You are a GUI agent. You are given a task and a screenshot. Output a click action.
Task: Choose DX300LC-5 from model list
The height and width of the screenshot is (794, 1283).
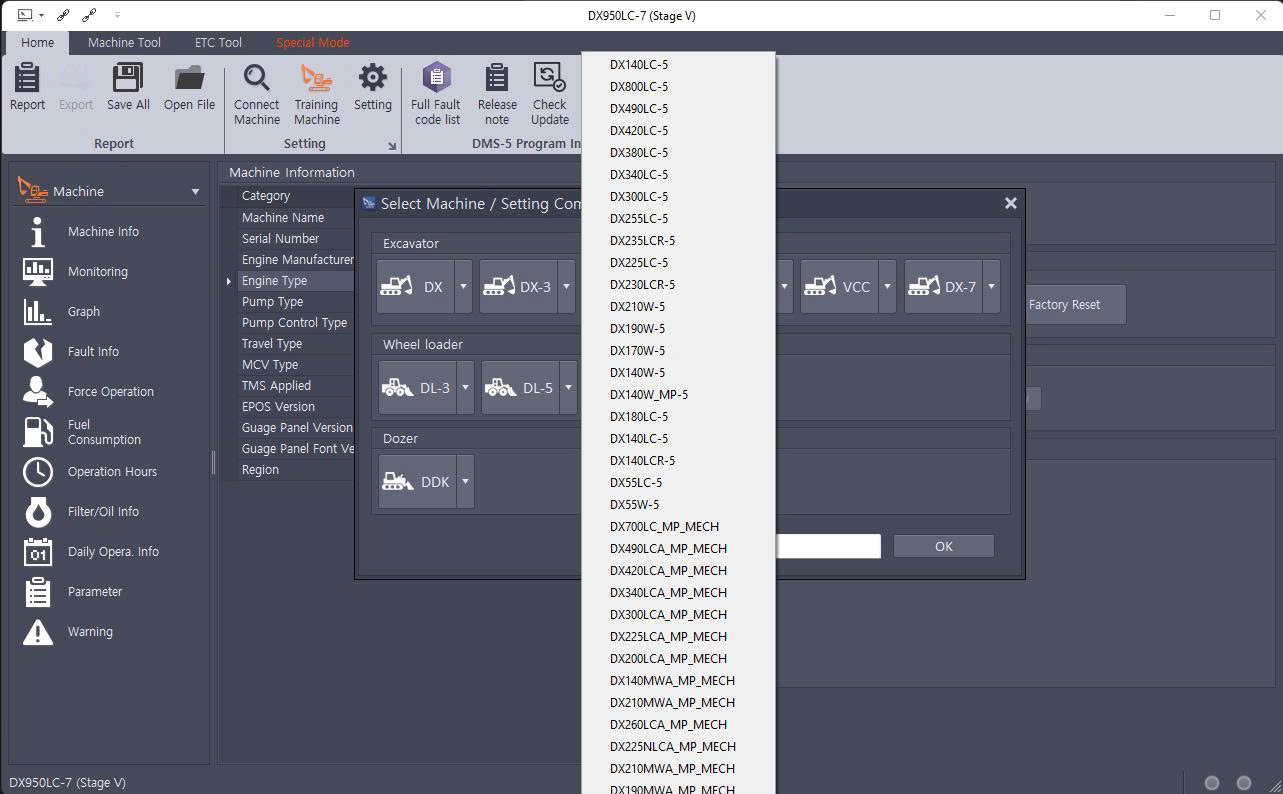pyautogui.click(x=678, y=197)
